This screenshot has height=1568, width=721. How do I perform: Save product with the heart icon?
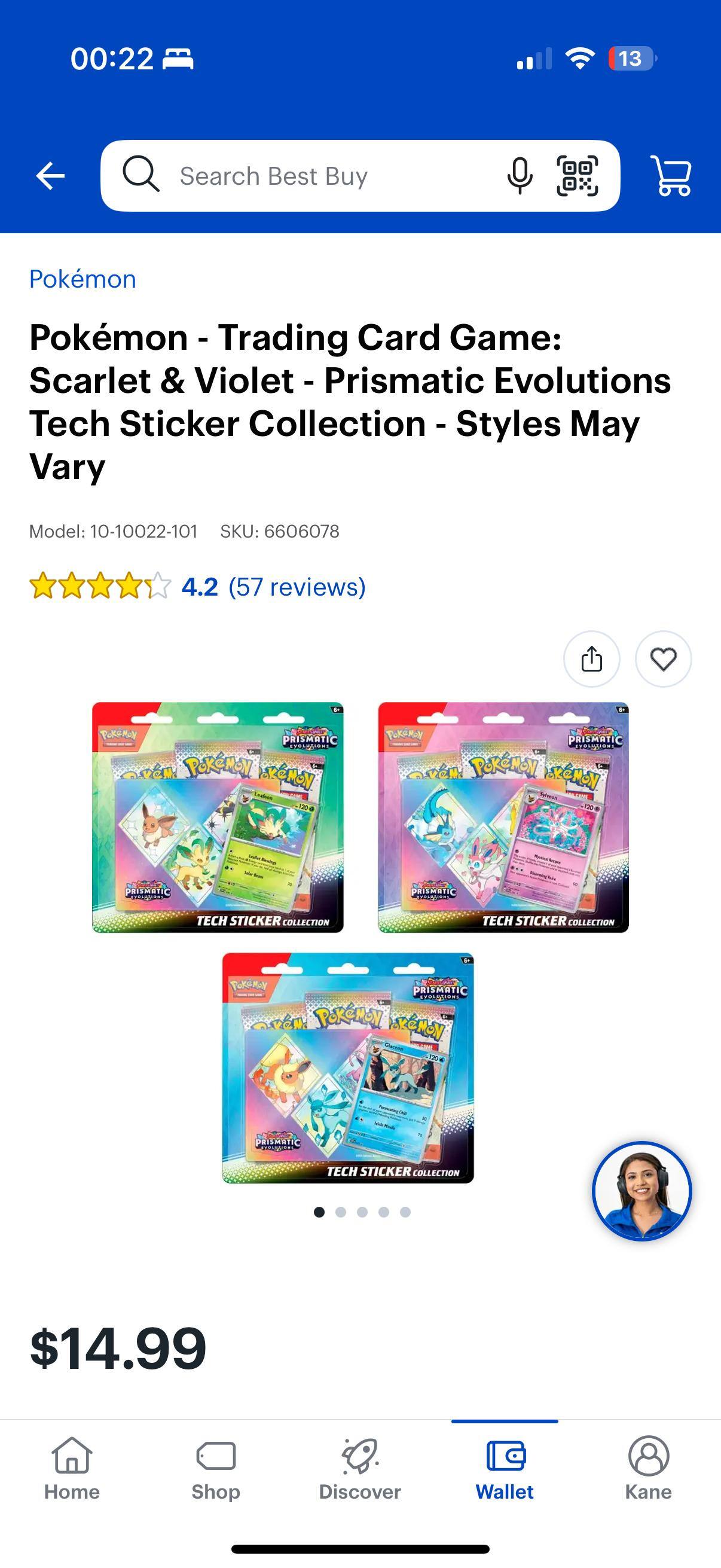[x=663, y=658]
